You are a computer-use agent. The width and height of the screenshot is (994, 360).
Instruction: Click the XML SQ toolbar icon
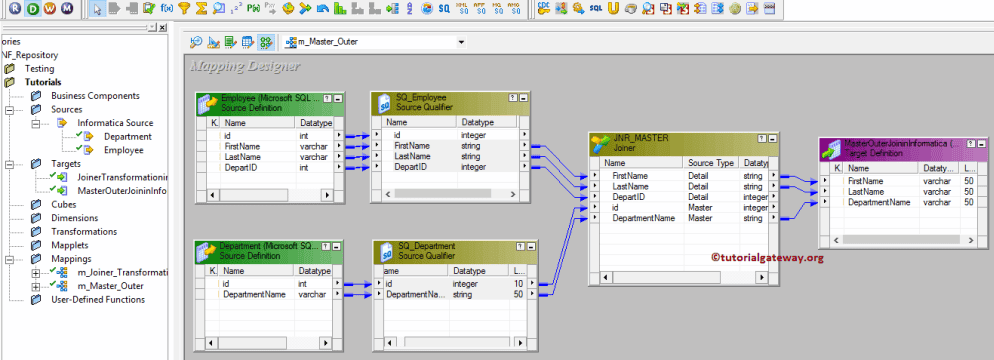463,8
